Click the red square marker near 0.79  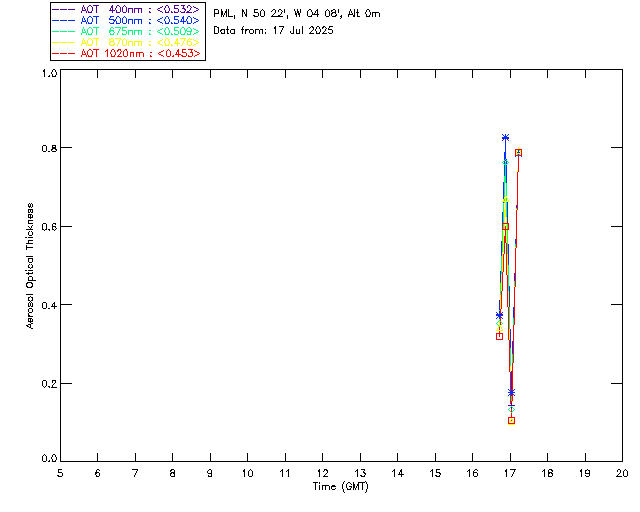click(x=518, y=153)
